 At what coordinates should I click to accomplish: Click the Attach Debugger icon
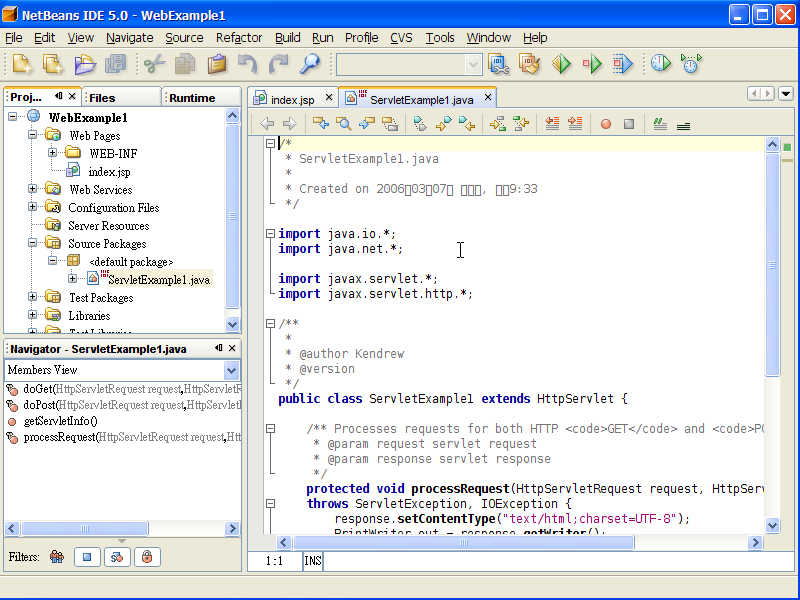(x=623, y=64)
